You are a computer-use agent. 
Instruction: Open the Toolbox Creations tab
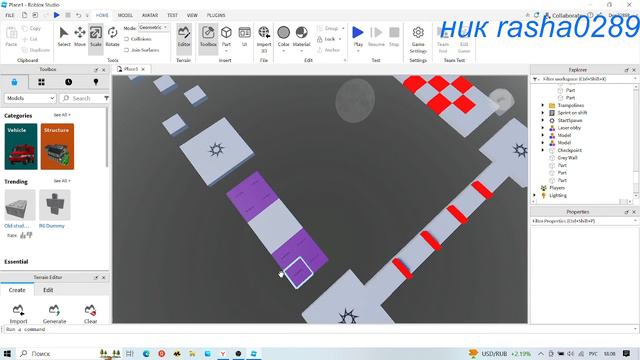pyautogui.click(x=96, y=82)
